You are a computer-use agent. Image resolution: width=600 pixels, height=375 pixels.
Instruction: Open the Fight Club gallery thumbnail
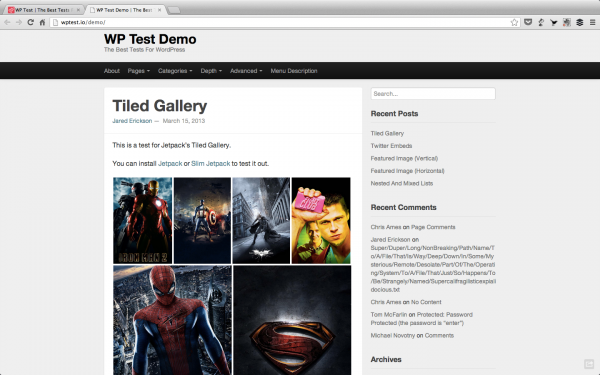321,220
